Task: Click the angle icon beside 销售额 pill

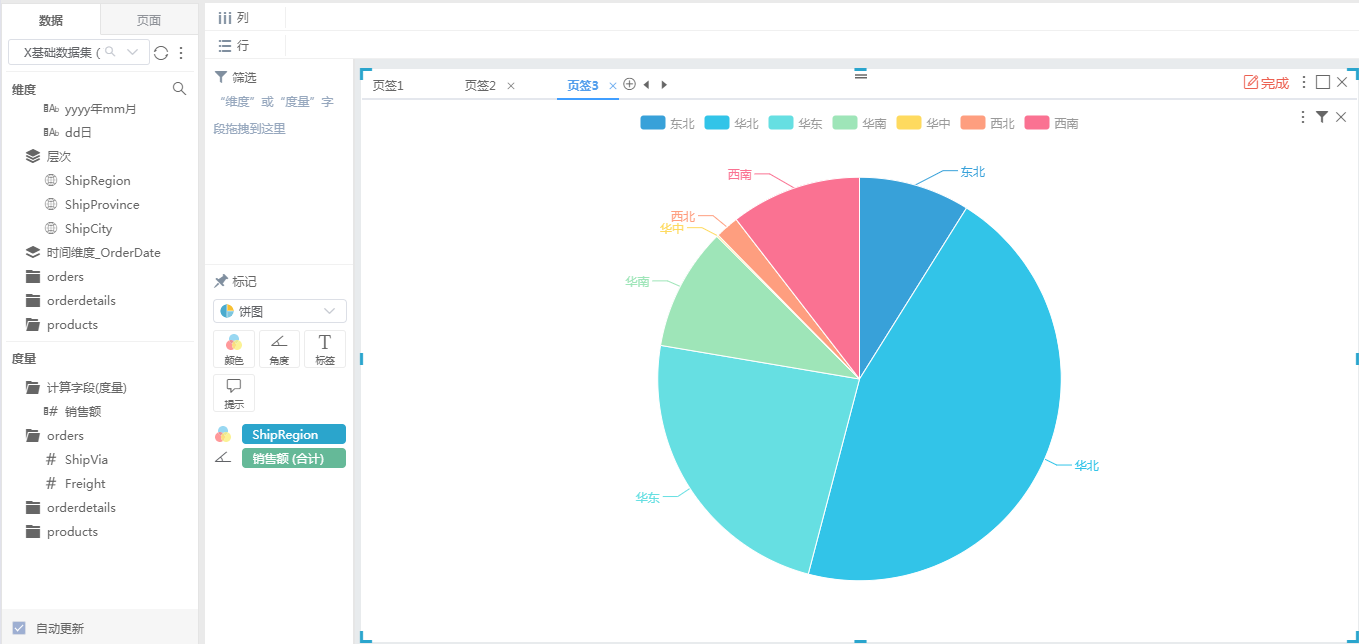Action: tap(223, 458)
